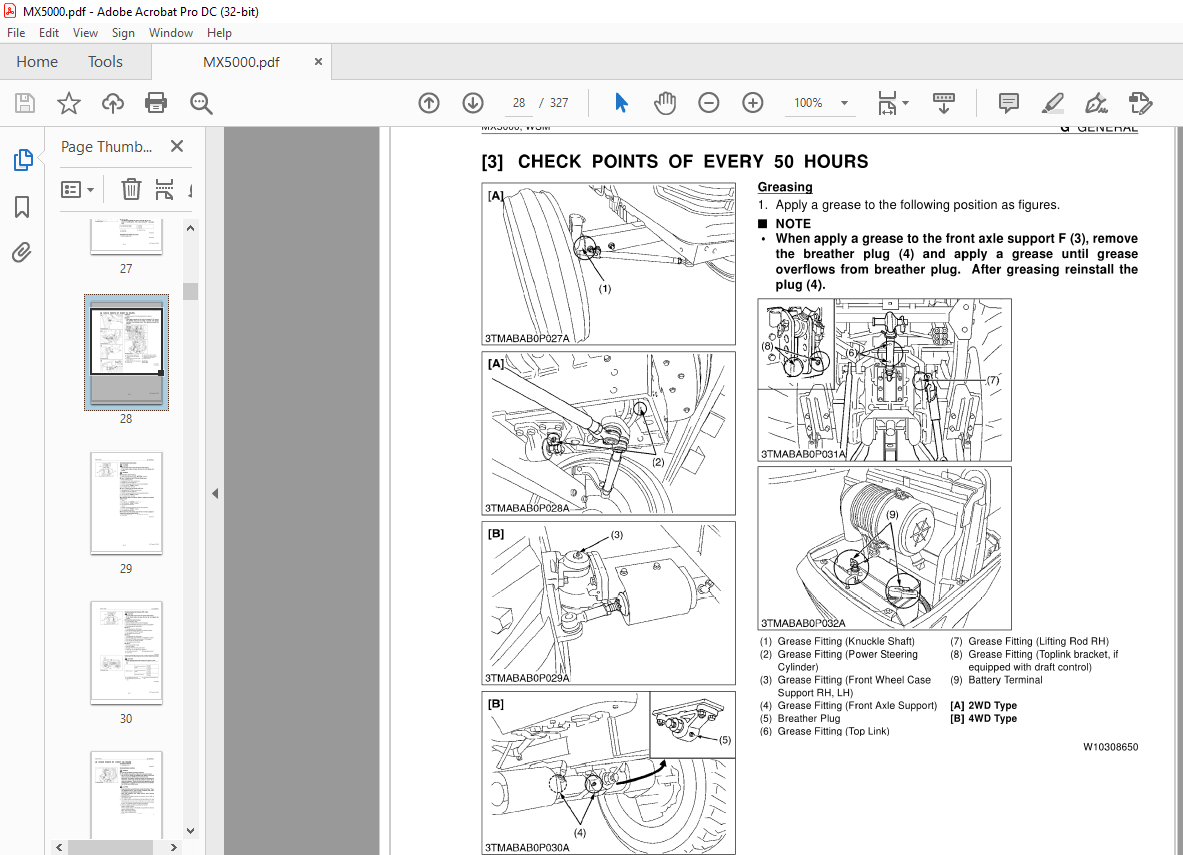Open the Bookmarks sidebar icon
This screenshot has height=855, width=1183.
(22, 207)
